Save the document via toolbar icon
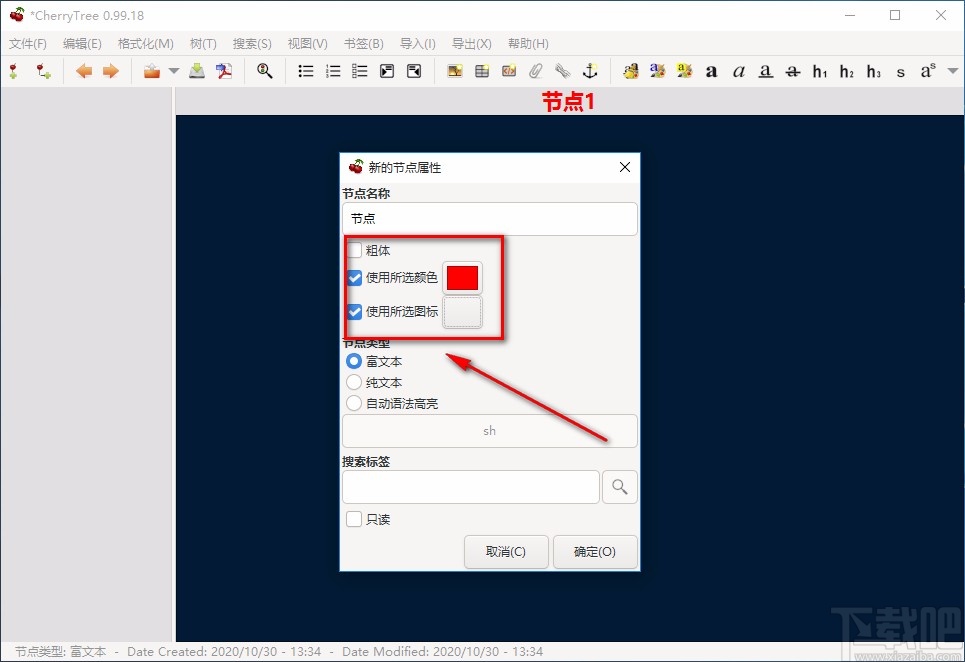Image resolution: width=965 pixels, height=662 pixels. coord(197,71)
